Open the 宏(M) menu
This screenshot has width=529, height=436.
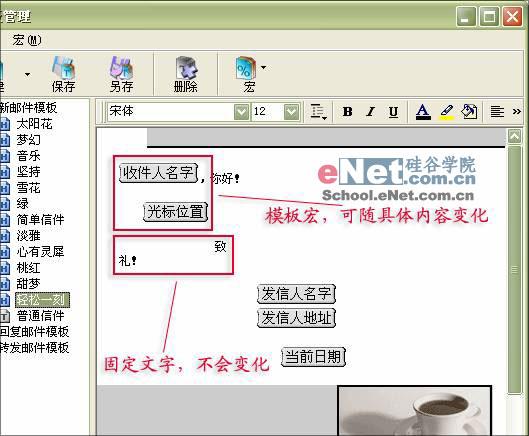click(27, 40)
